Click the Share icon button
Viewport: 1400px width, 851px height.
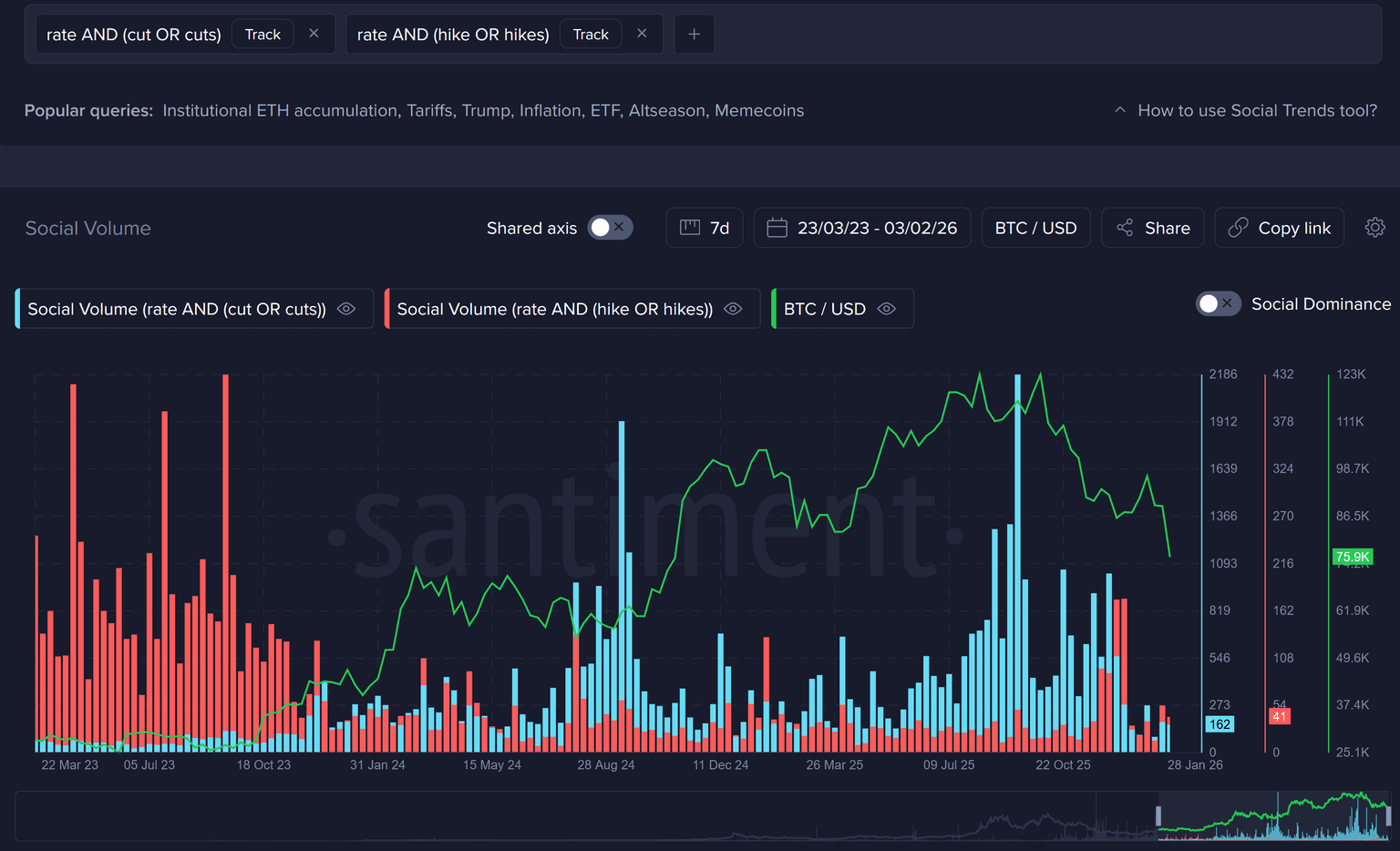[x=1126, y=228]
